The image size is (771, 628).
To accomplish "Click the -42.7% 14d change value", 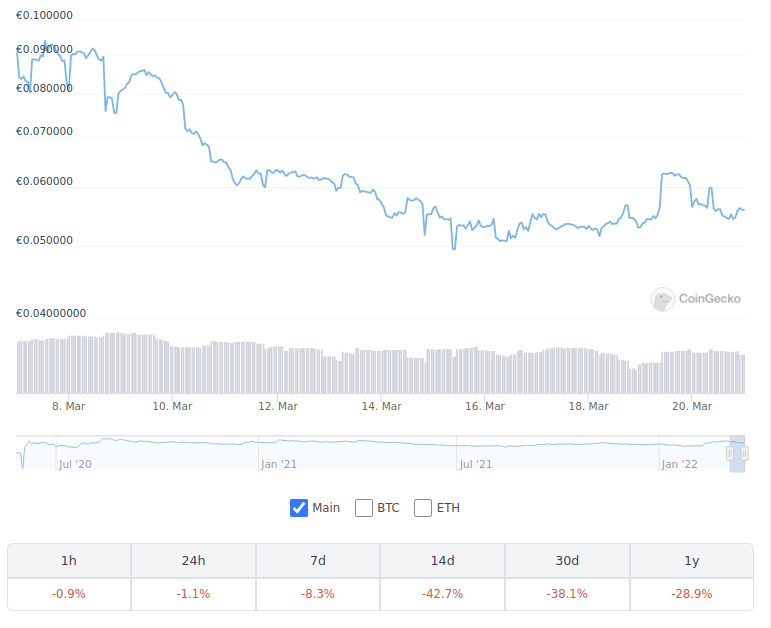I will coord(443,594).
